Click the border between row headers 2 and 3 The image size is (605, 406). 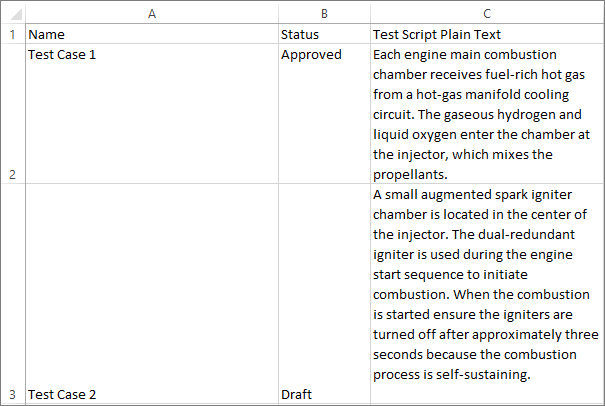(13, 184)
